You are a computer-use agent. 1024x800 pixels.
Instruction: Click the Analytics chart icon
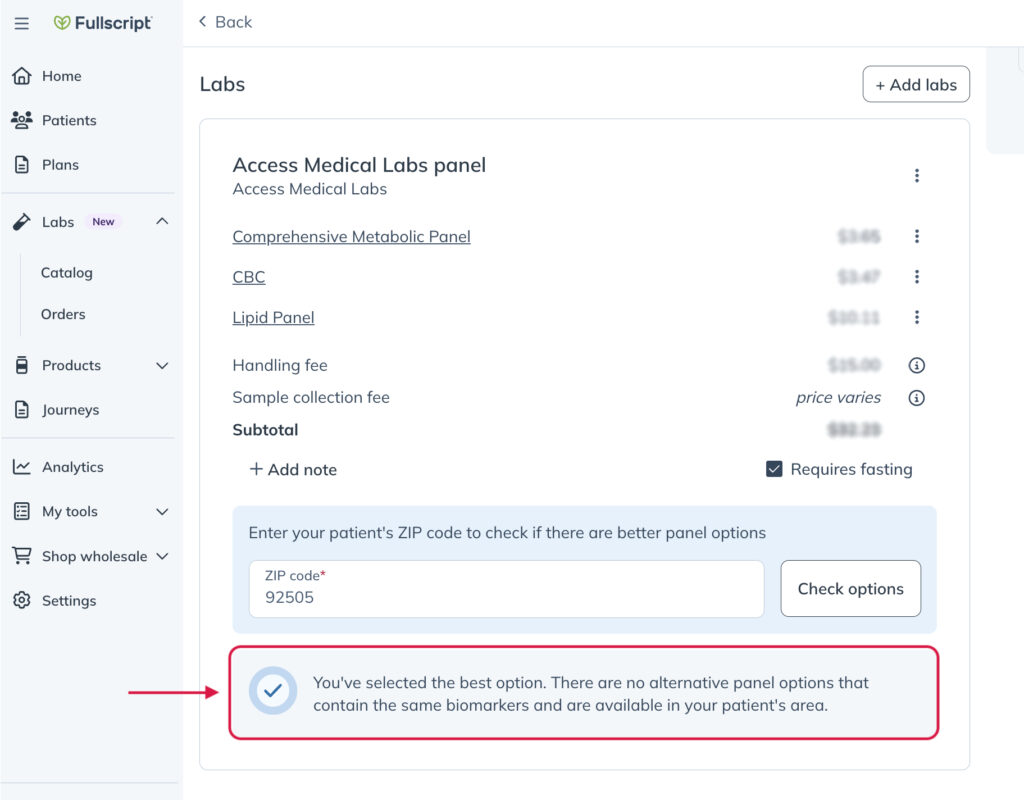coord(22,467)
